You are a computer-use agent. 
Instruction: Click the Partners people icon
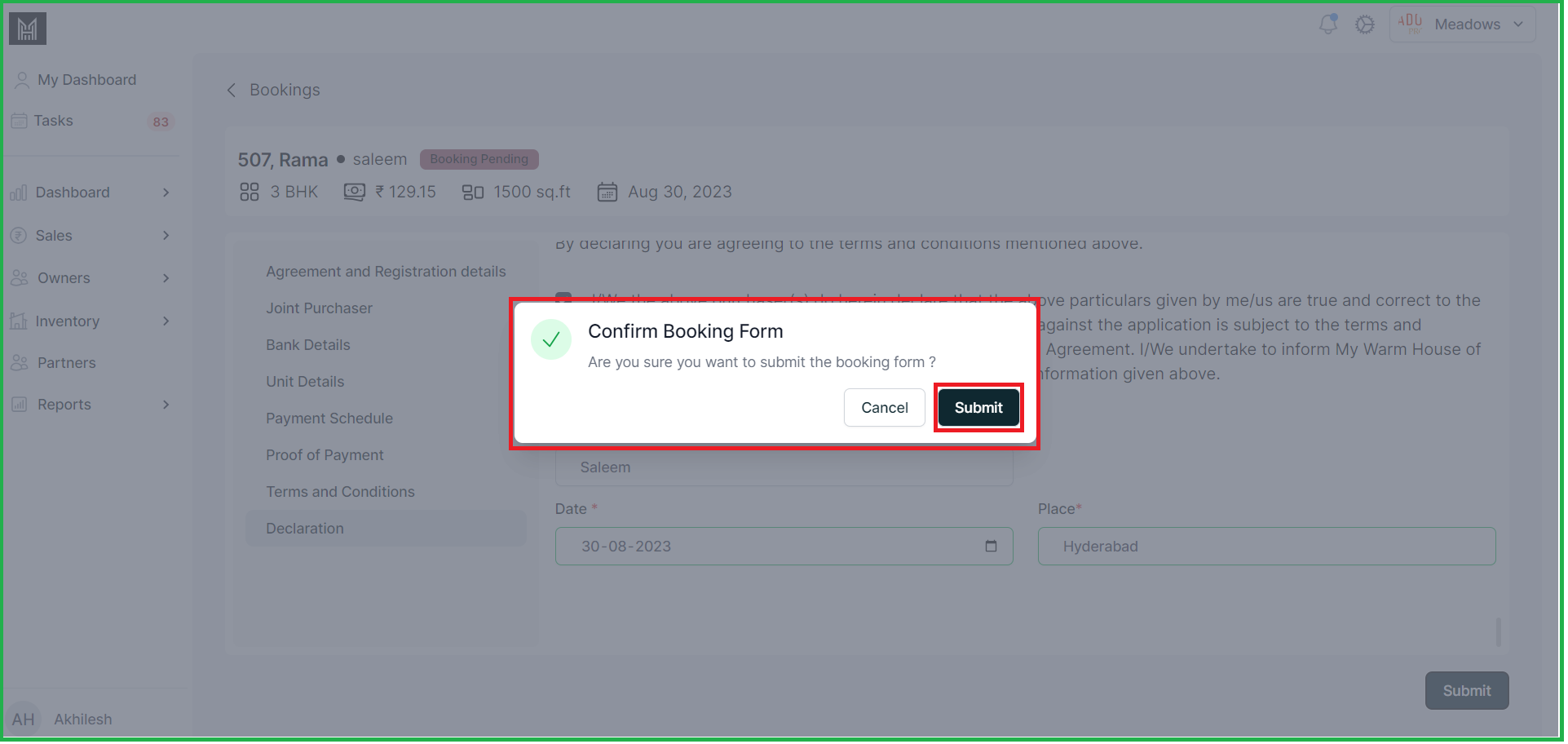pyautogui.click(x=20, y=363)
